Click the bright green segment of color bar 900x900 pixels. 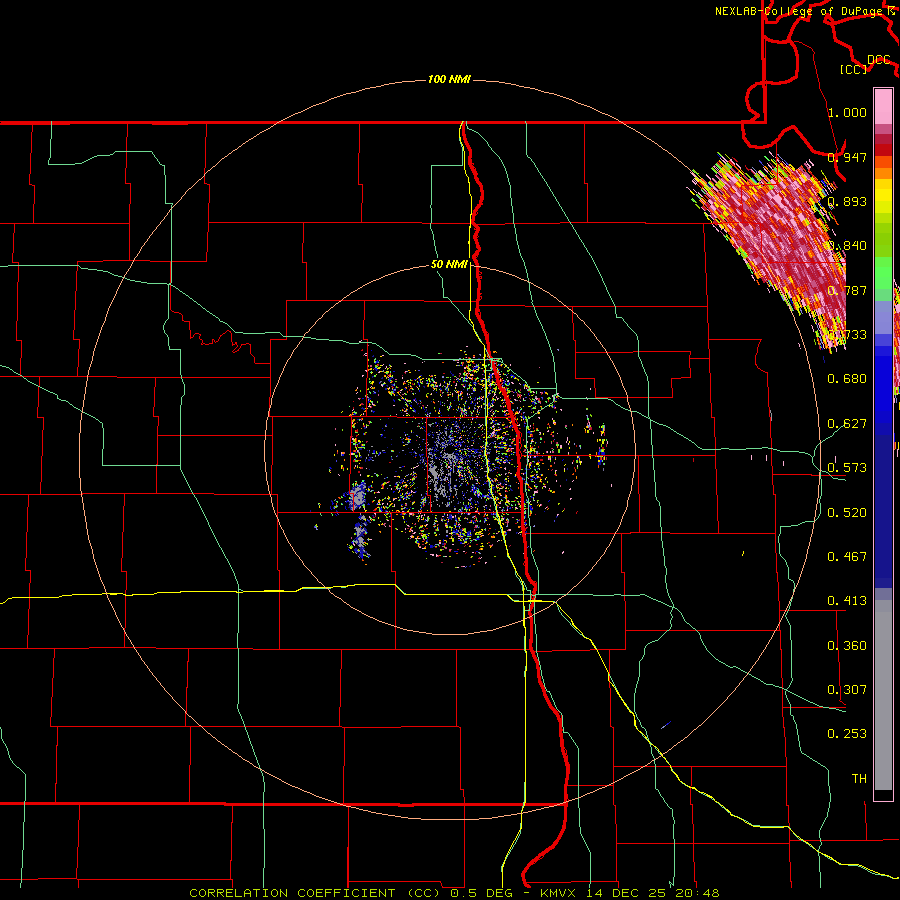pyautogui.click(x=883, y=273)
